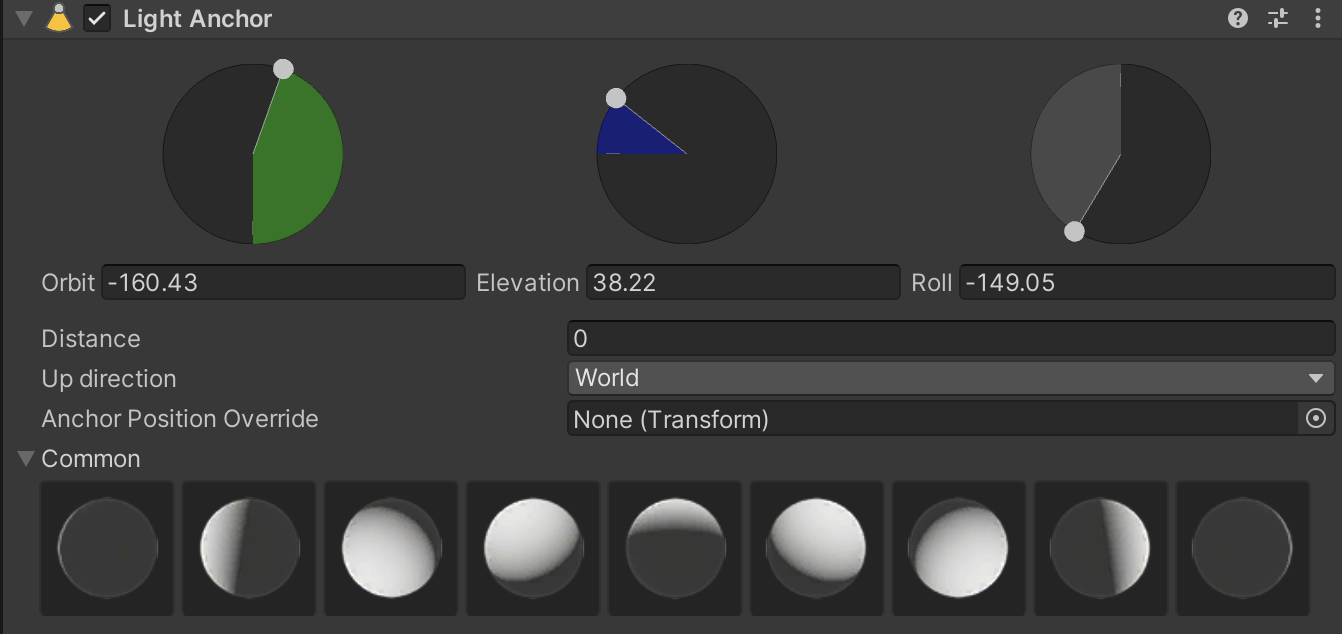Image resolution: width=1342 pixels, height=634 pixels.
Task: Collapse the Common presets section
Action: coord(26,459)
